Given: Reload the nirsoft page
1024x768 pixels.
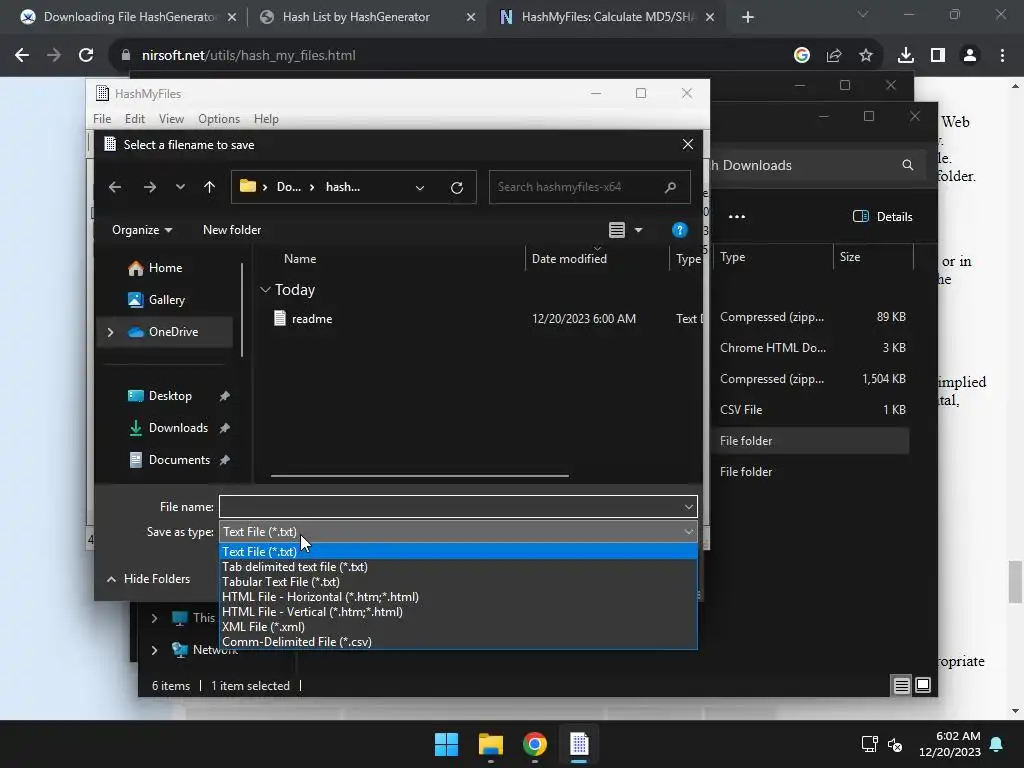Looking at the screenshot, I should 86,56.
